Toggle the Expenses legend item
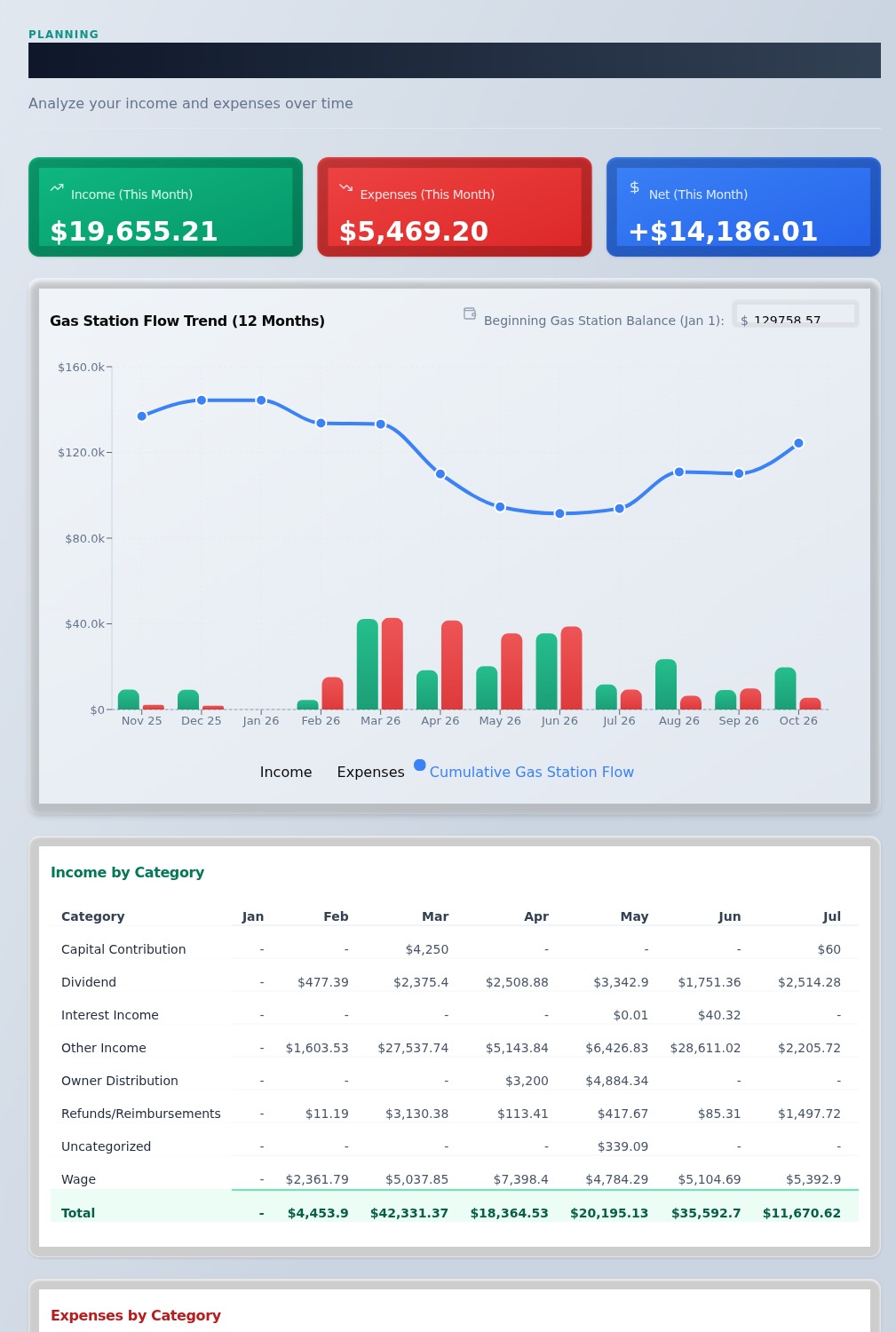Image resolution: width=896 pixels, height=1332 pixels. (x=370, y=773)
